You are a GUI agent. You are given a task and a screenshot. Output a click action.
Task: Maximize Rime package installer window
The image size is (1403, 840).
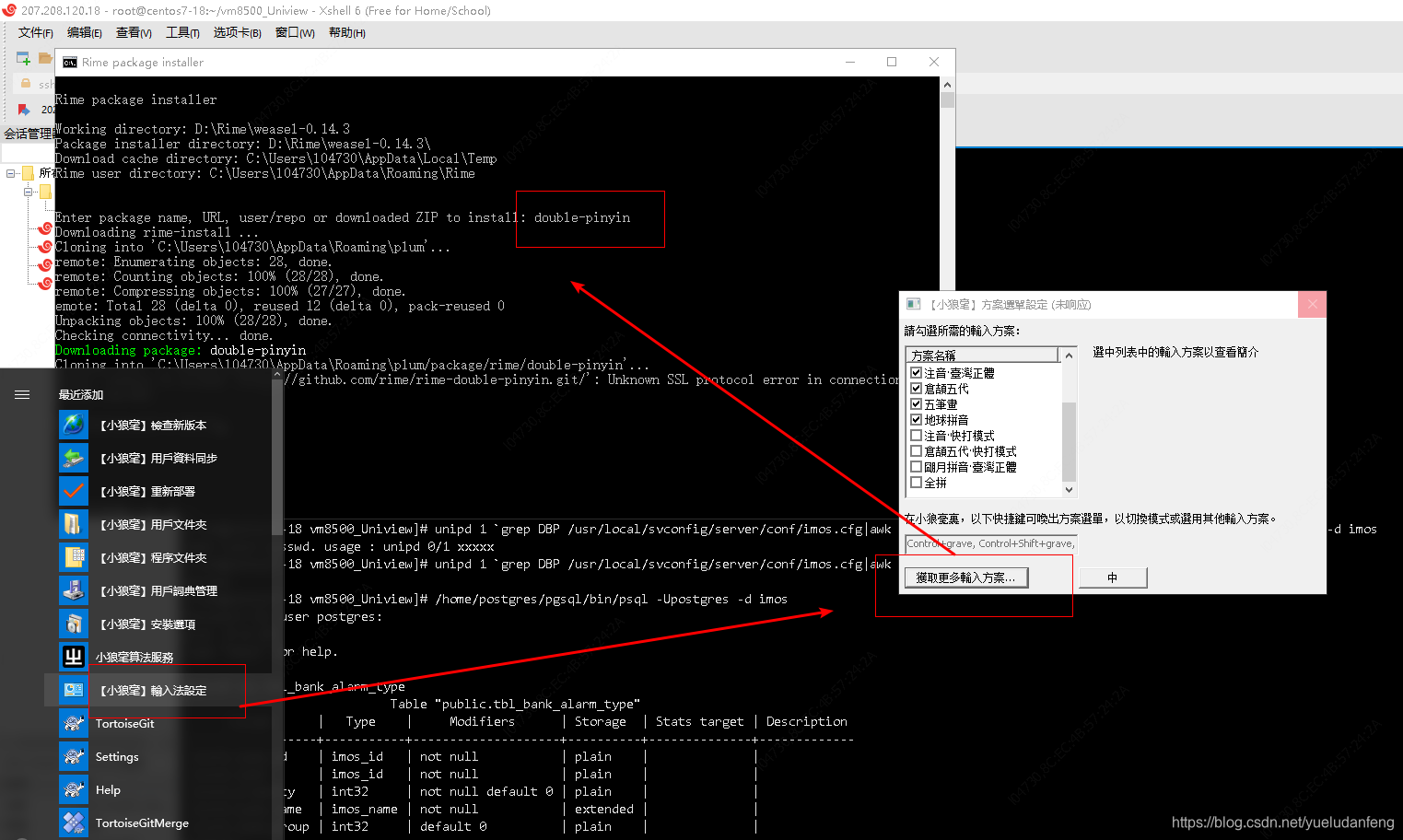[x=892, y=62]
